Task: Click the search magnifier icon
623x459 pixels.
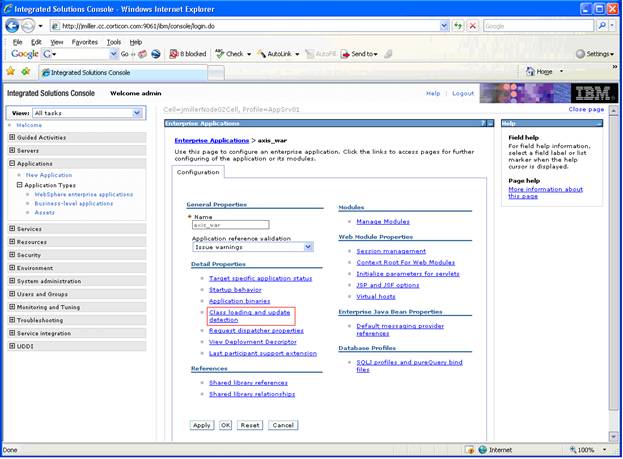Action: point(602,26)
